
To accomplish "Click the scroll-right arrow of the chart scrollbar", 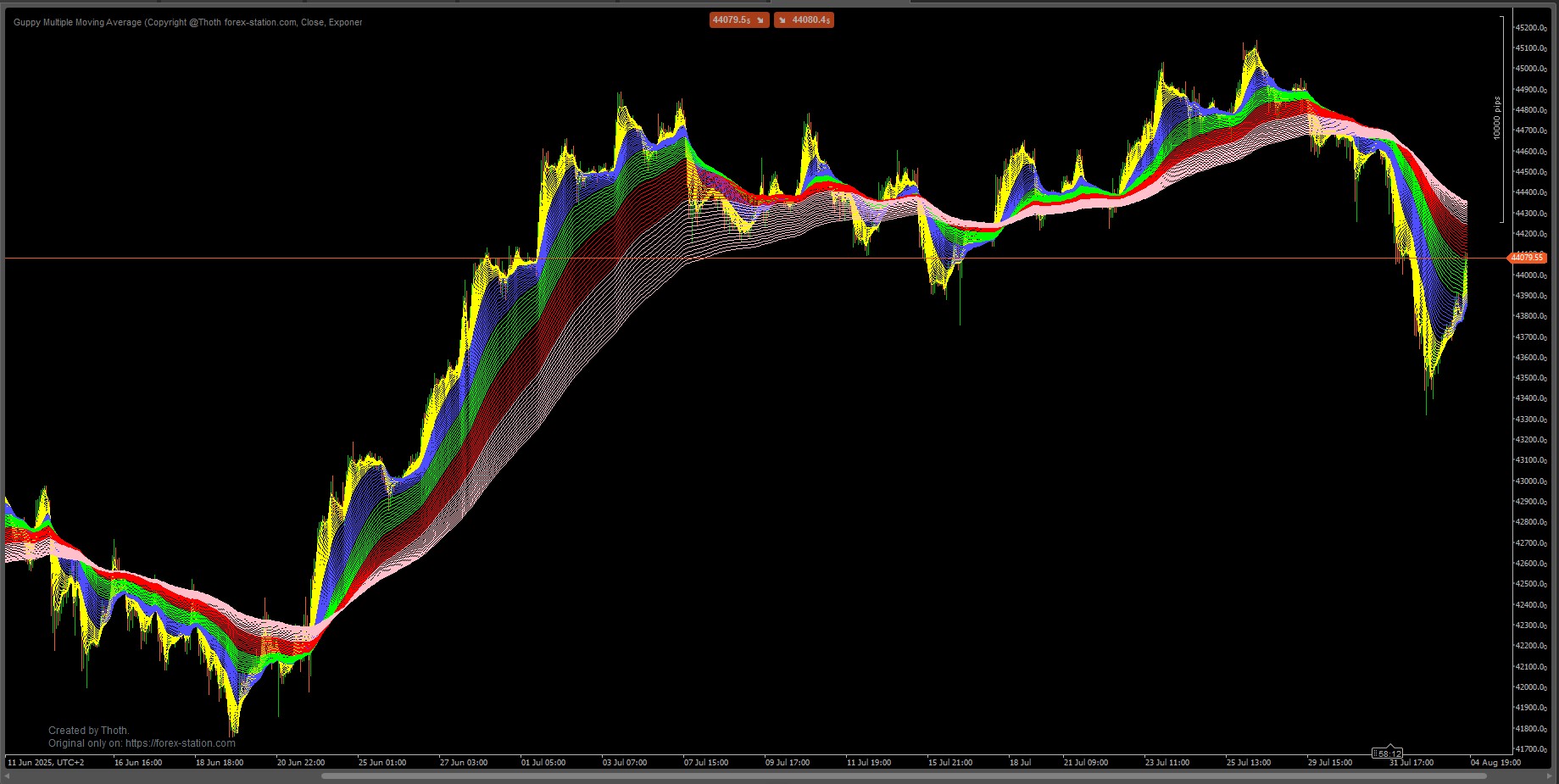I will coord(1551,776).
